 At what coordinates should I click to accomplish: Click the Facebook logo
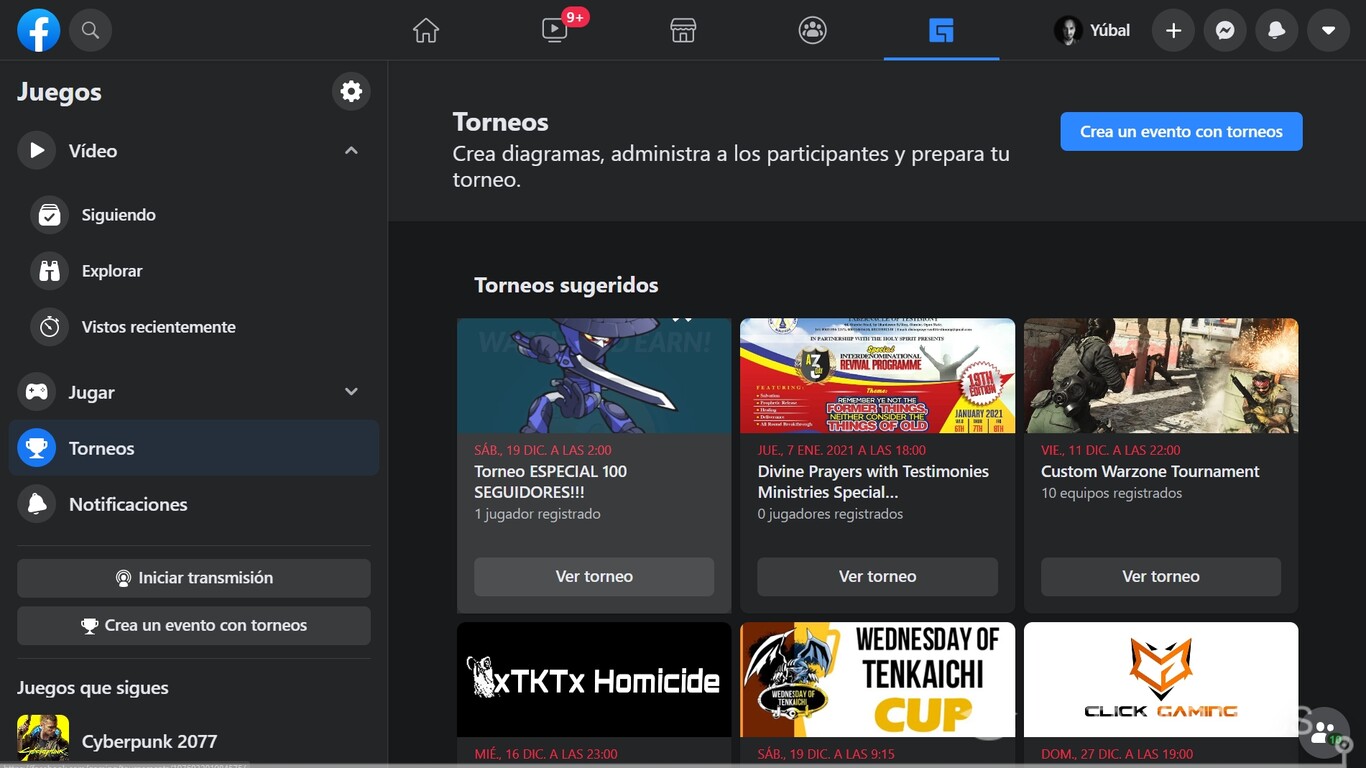[37, 30]
